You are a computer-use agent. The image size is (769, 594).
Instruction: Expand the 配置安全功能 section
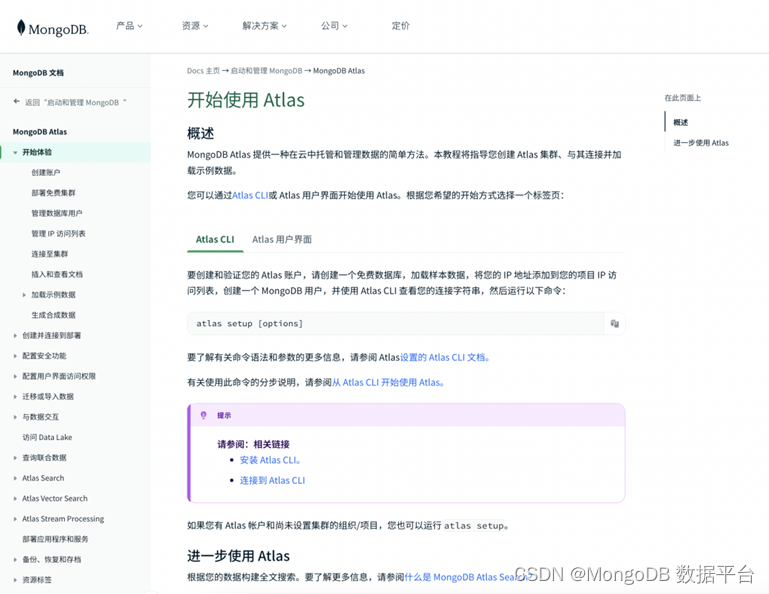(x=15, y=356)
